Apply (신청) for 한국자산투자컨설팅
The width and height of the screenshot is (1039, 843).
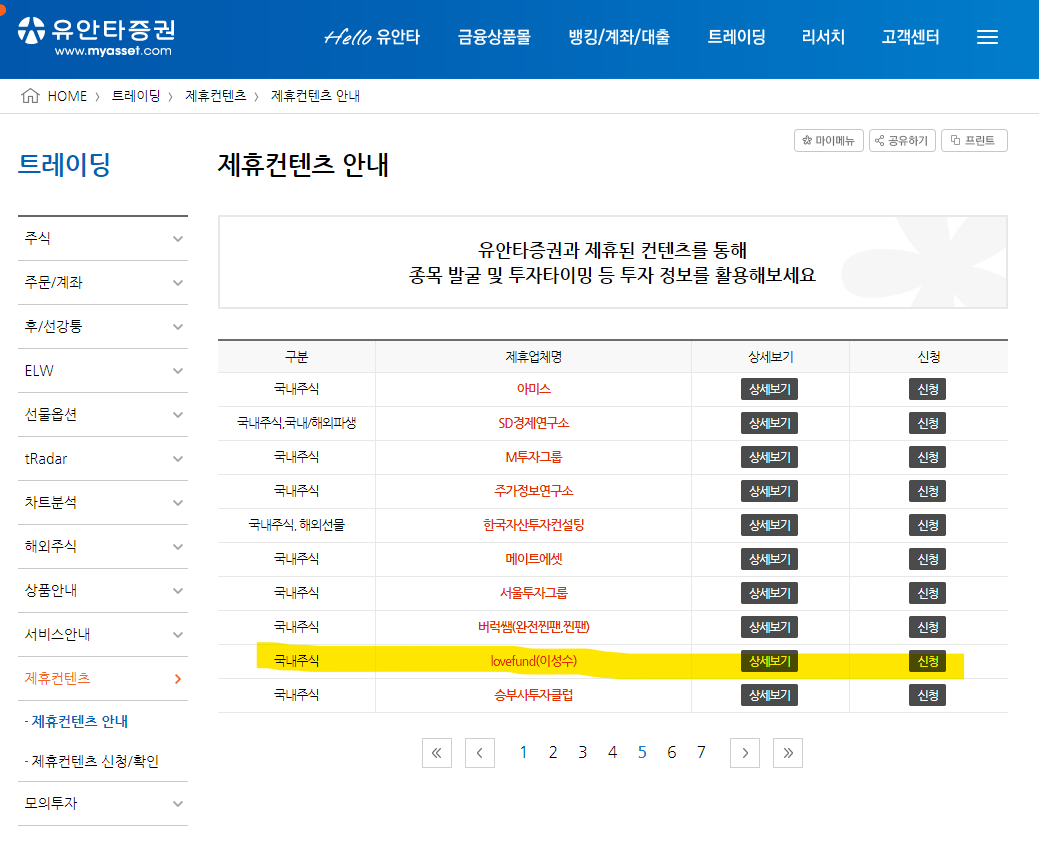928,526
